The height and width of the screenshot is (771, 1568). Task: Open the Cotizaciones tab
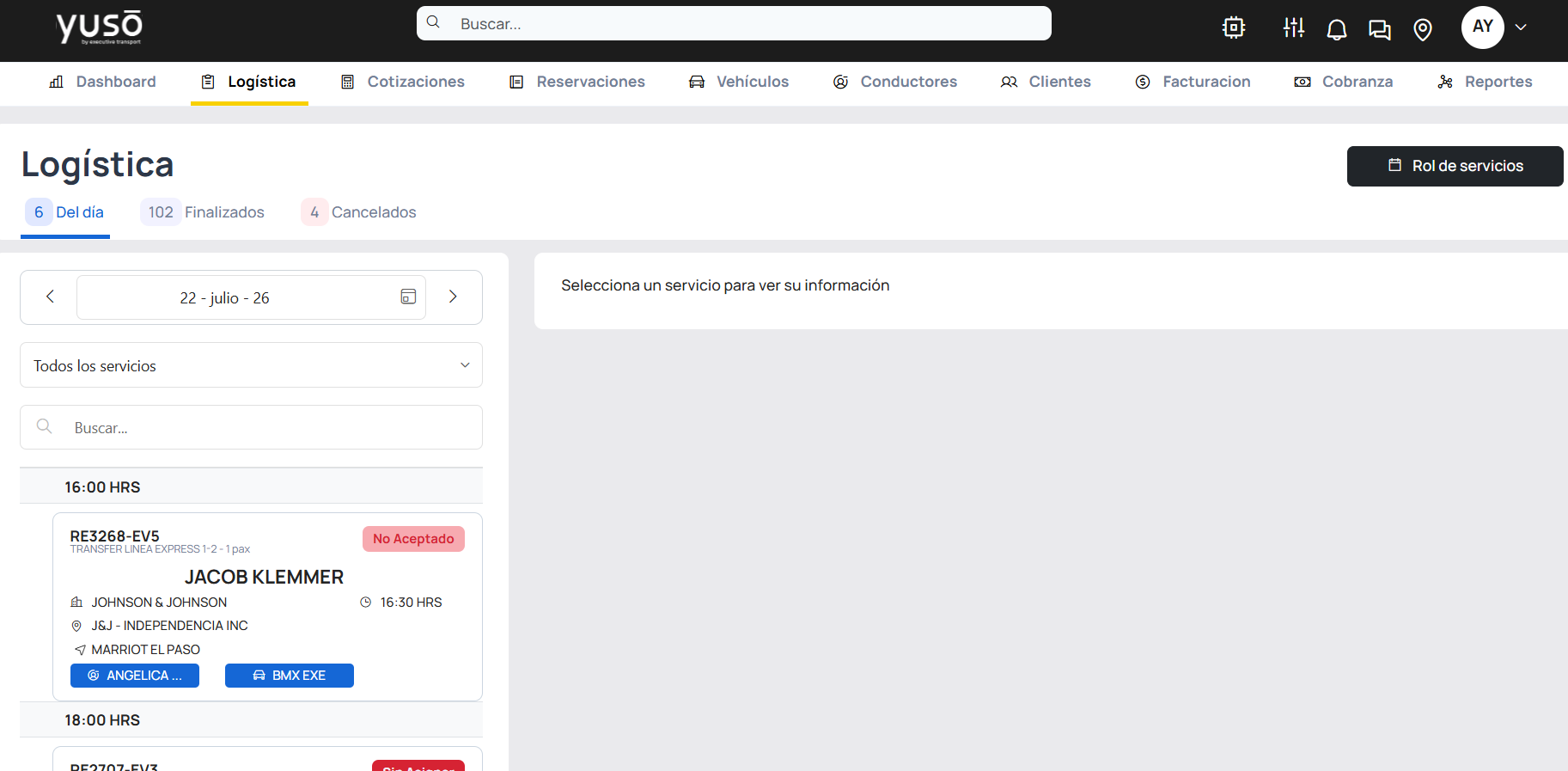point(403,82)
